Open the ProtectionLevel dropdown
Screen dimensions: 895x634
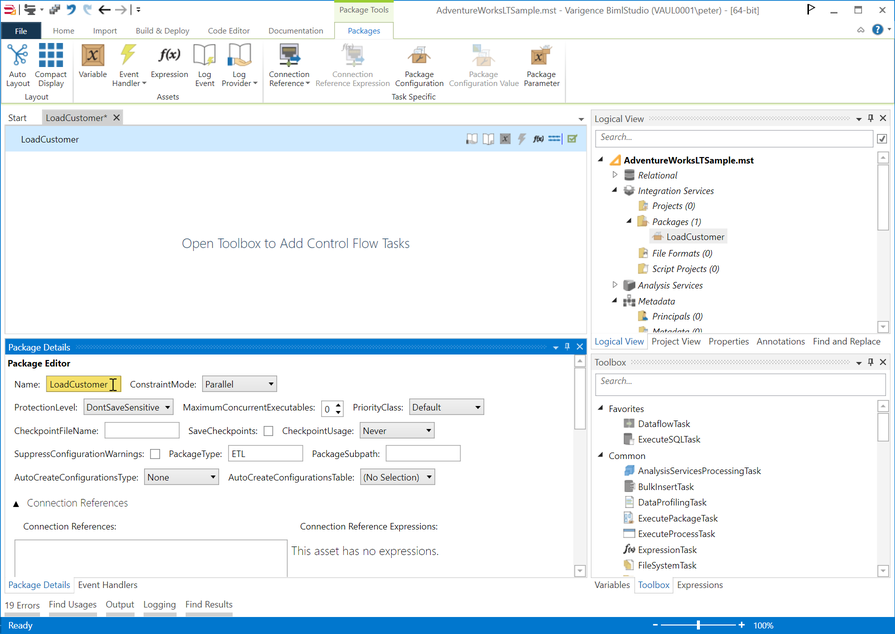(128, 408)
